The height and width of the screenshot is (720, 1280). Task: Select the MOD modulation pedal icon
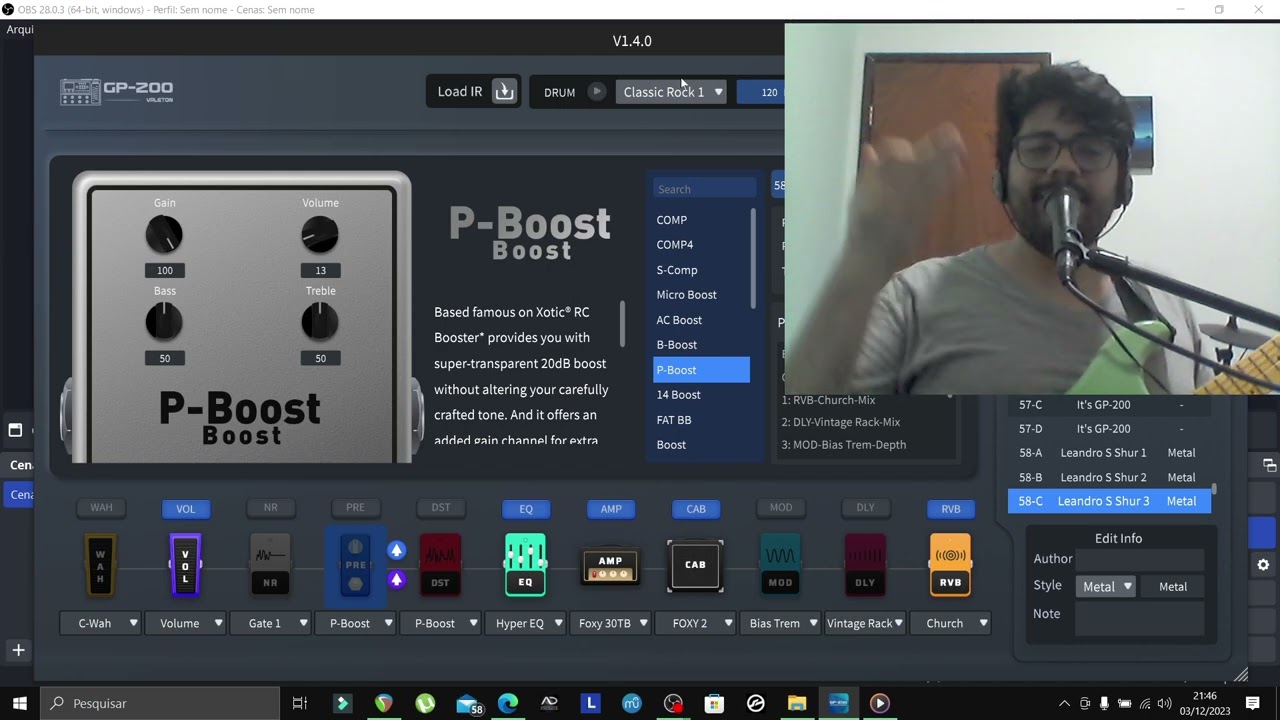click(780, 565)
